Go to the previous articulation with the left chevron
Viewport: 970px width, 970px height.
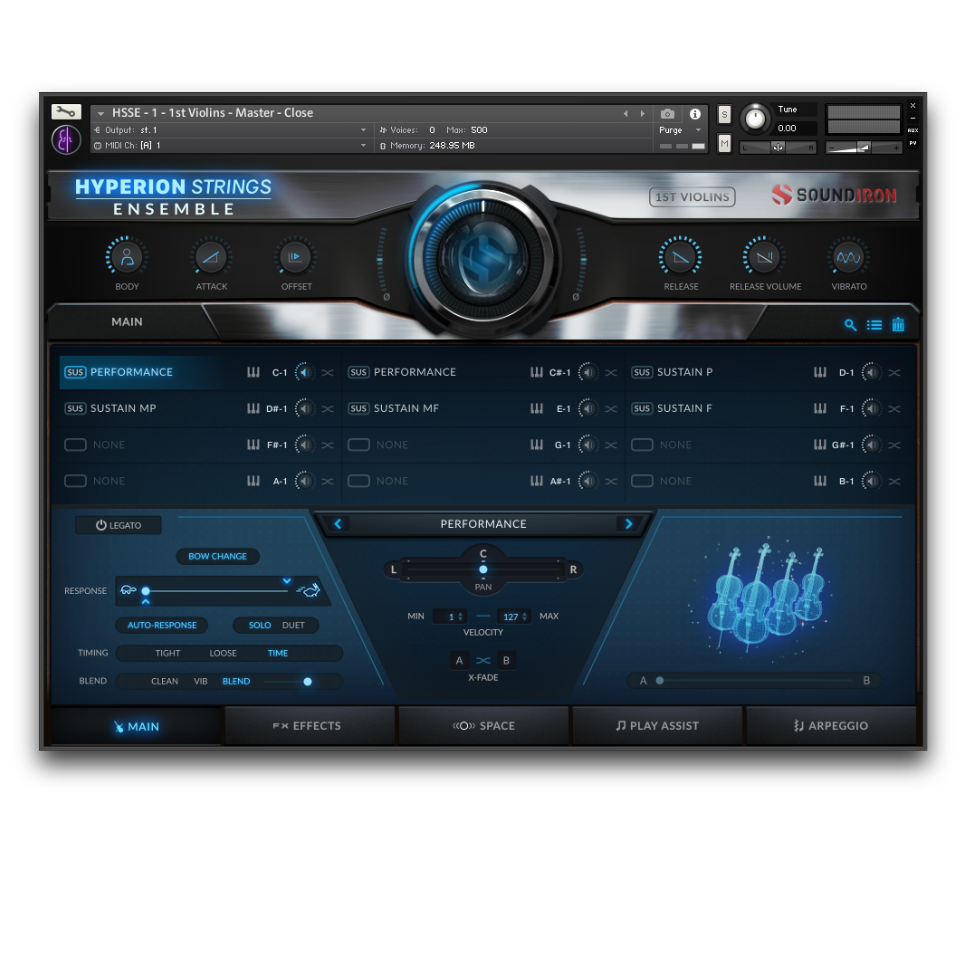coord(338,524)
